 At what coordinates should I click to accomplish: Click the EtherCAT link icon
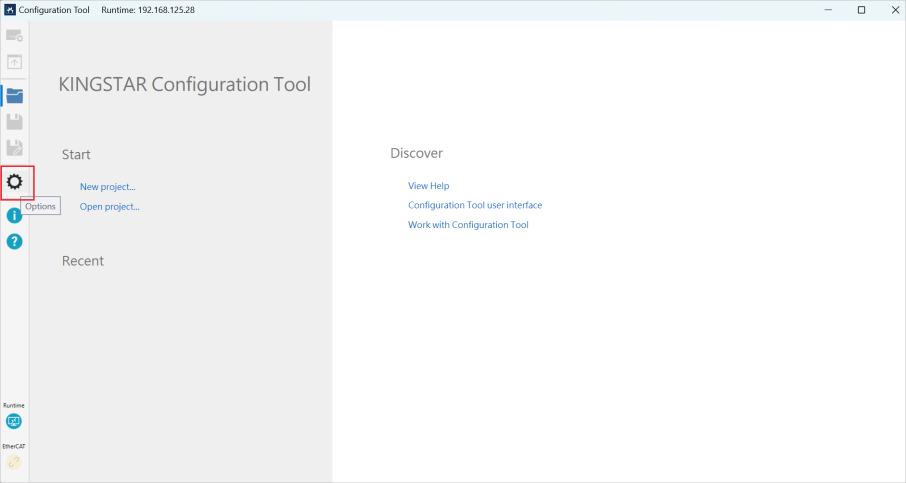pos(14,462)
